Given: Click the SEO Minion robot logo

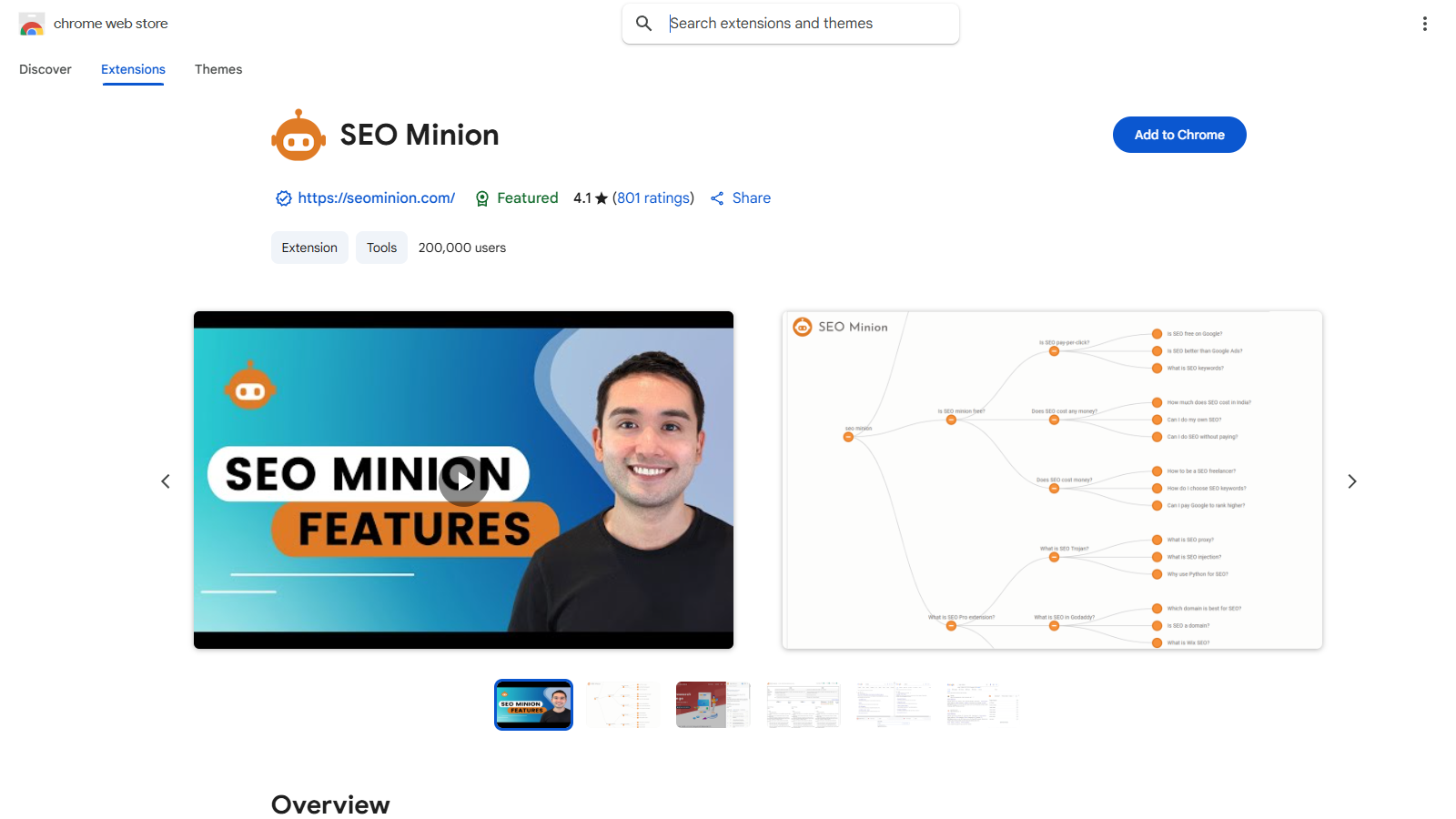Looking at the screenshot, I should click(x=298, y=134).
